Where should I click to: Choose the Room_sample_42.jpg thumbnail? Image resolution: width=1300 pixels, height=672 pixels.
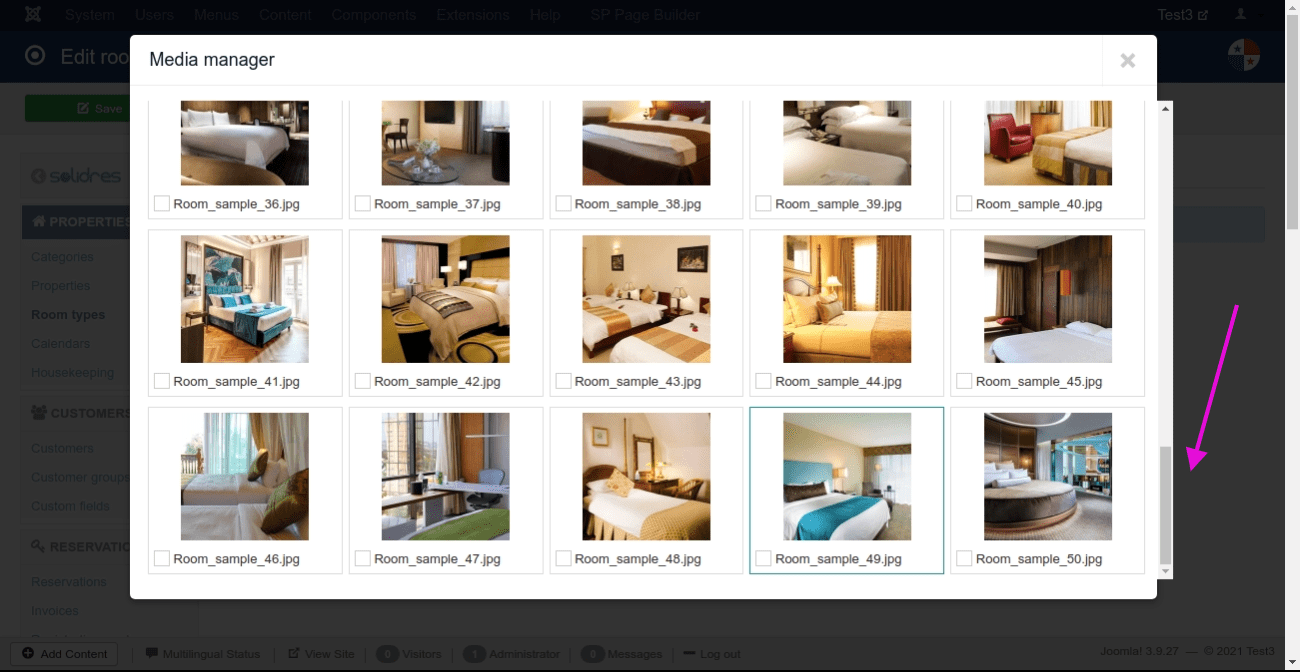click(445, 299)
